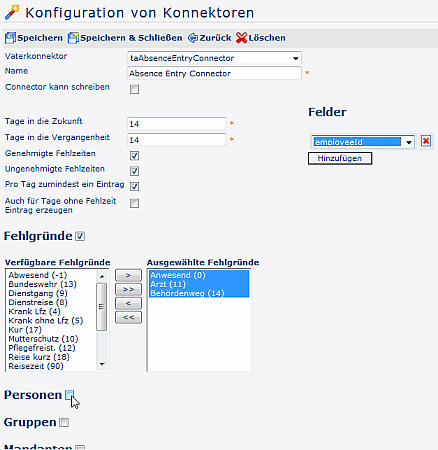Open the Vaterkonnektor dropdown

(x=214, y=58)
